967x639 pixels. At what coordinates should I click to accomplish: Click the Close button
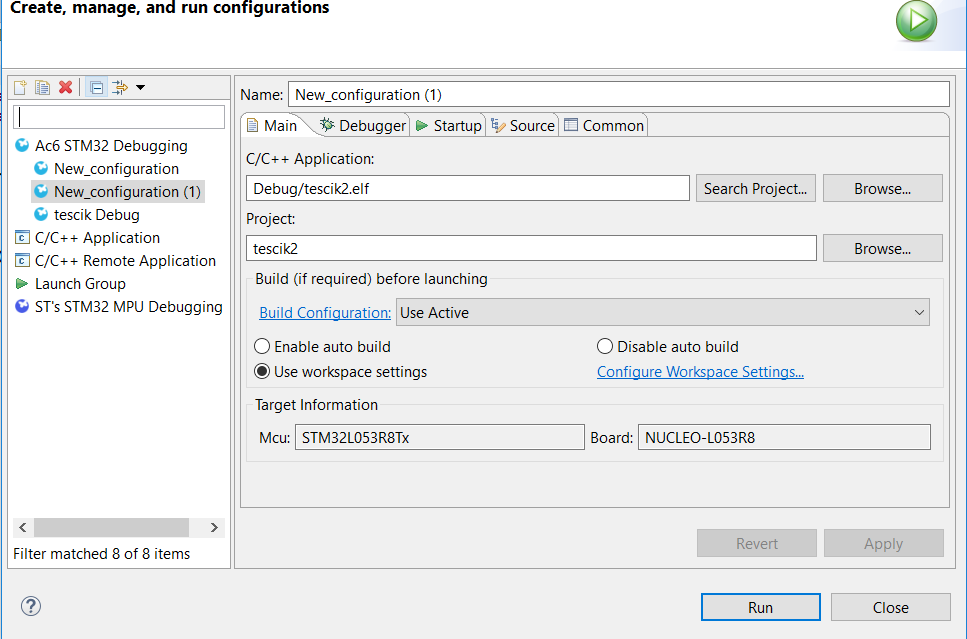click(891, 608)
